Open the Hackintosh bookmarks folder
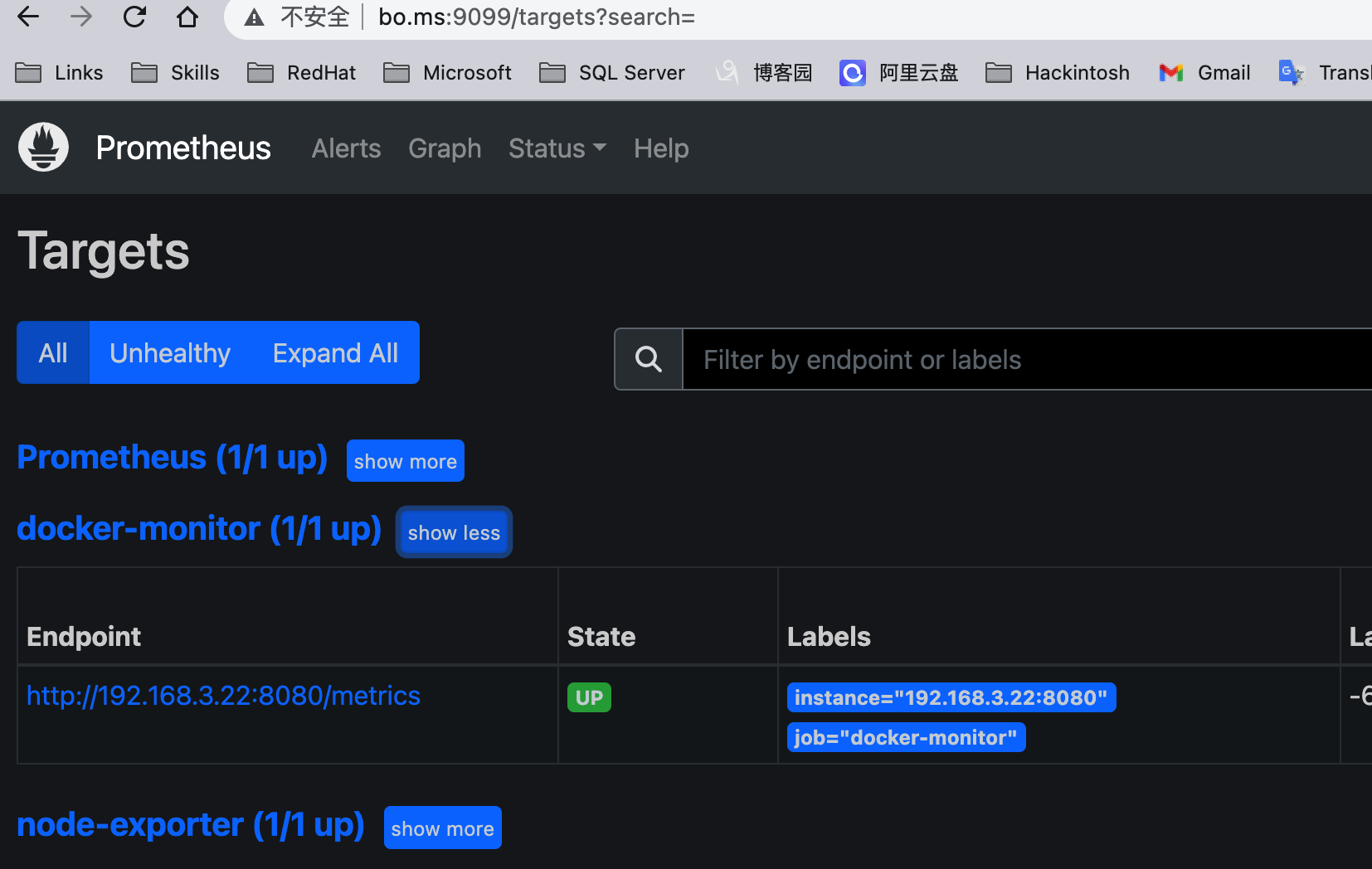This screenshot has height=869, width=1372. (1058, 73)
